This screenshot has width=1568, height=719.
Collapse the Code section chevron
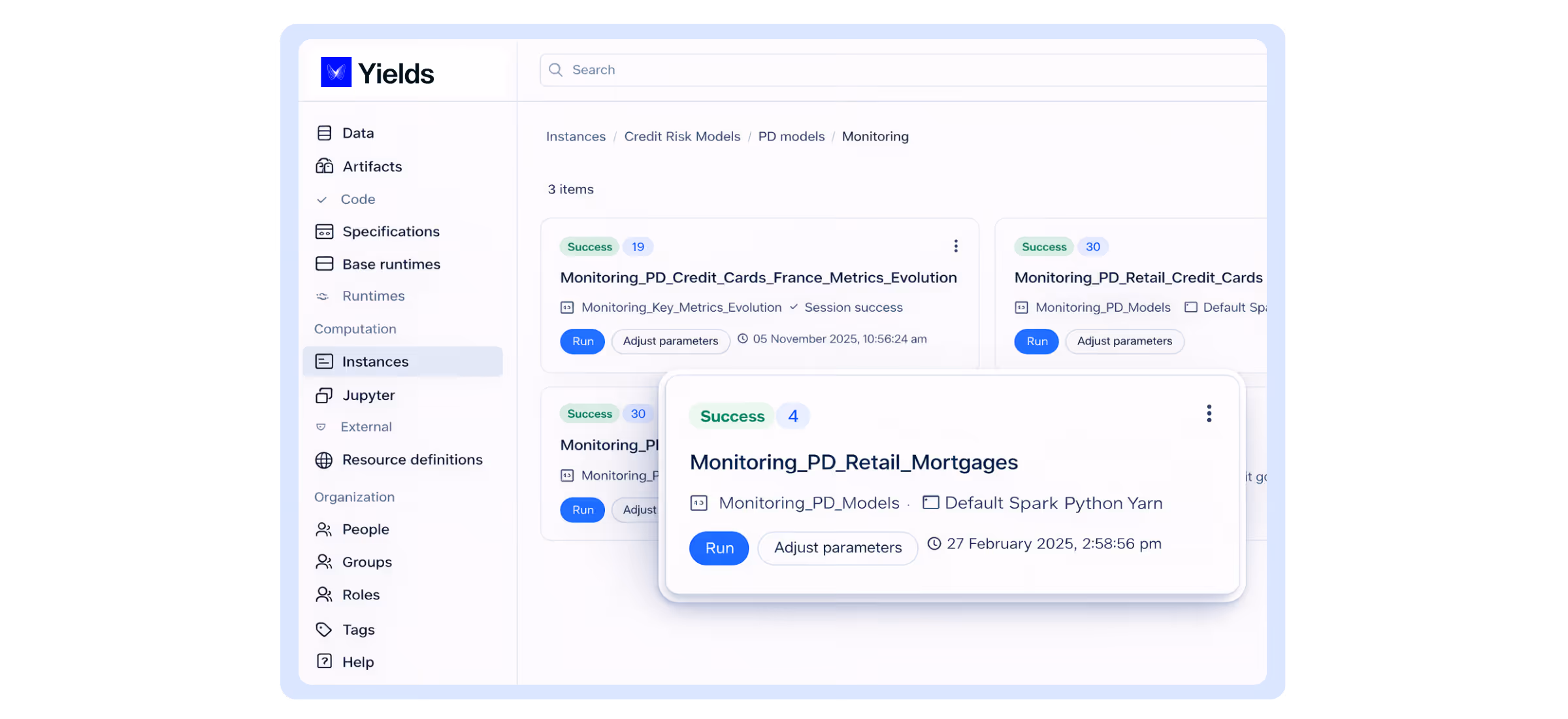click(x=321, y=199)
